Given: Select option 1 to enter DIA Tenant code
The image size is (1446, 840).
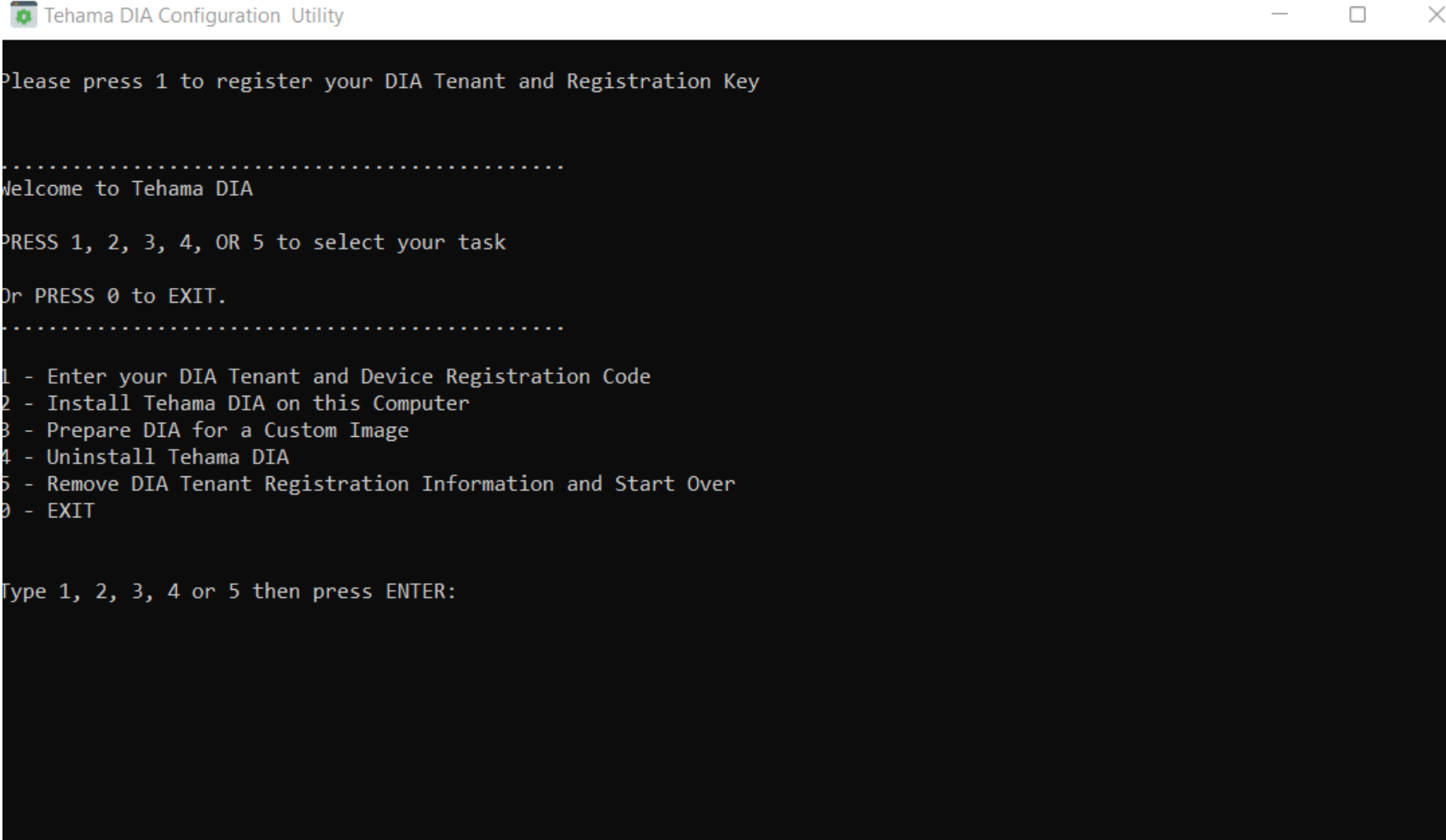Looking at the screenshot, I should pos(325,376).
